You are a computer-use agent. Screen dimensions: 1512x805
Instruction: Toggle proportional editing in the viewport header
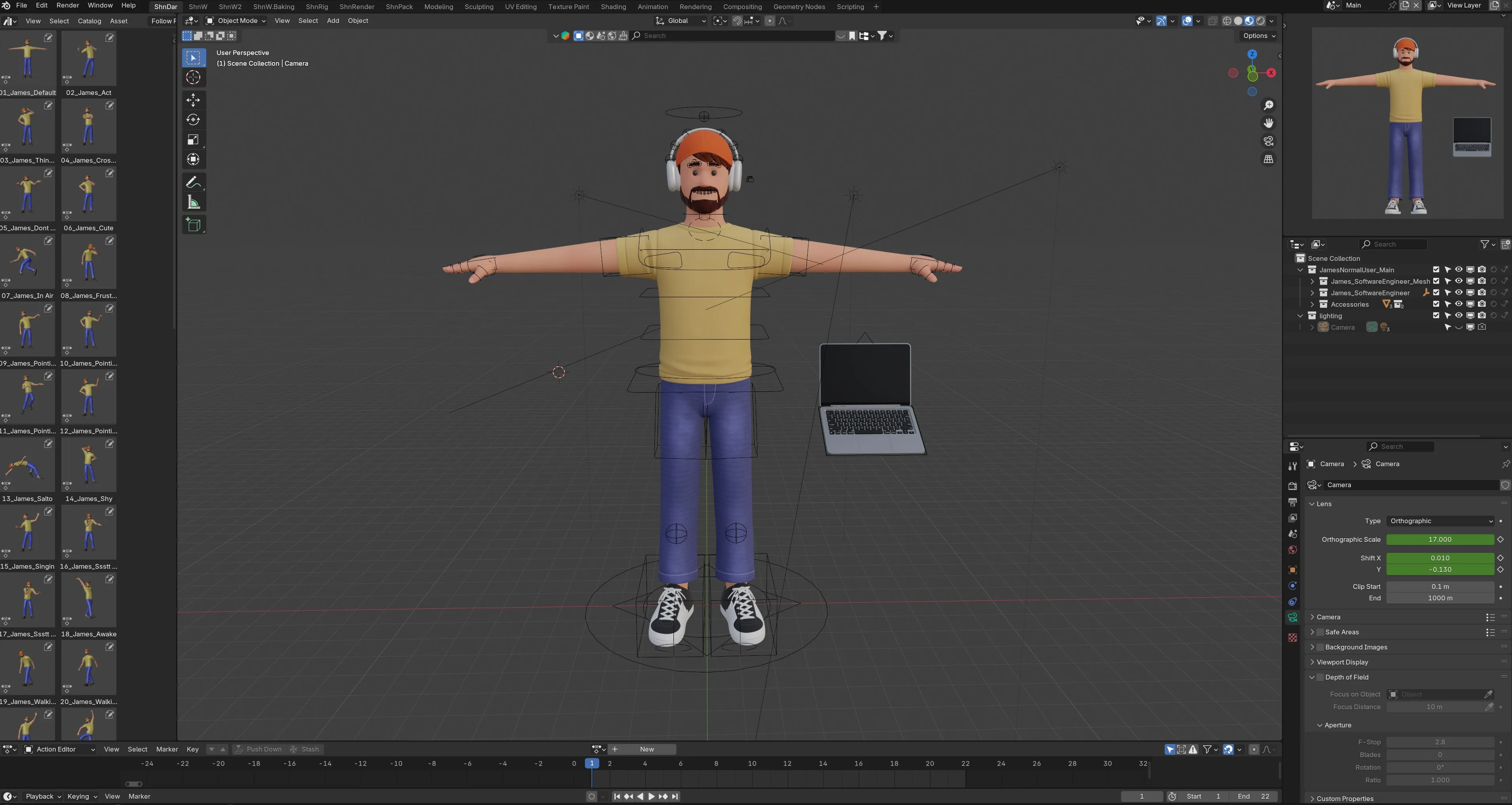770,21
